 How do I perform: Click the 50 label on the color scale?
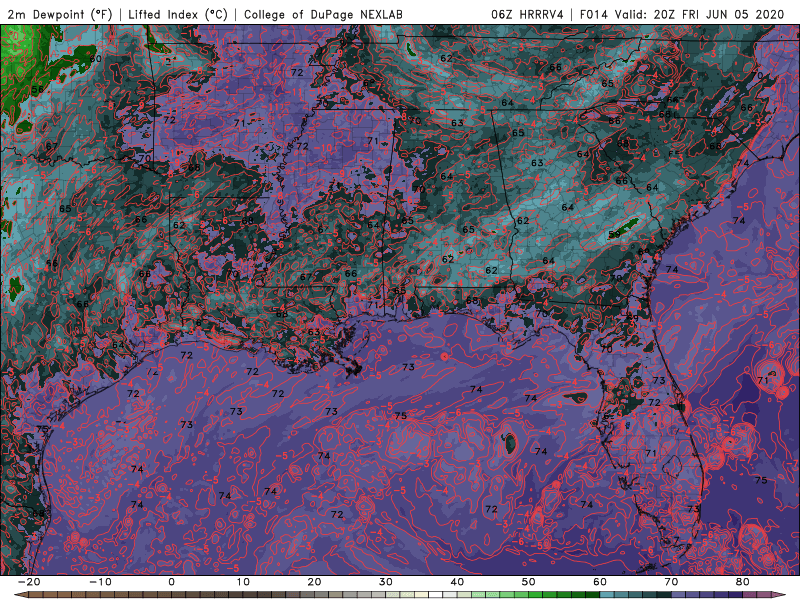click(x=529, y=582)
